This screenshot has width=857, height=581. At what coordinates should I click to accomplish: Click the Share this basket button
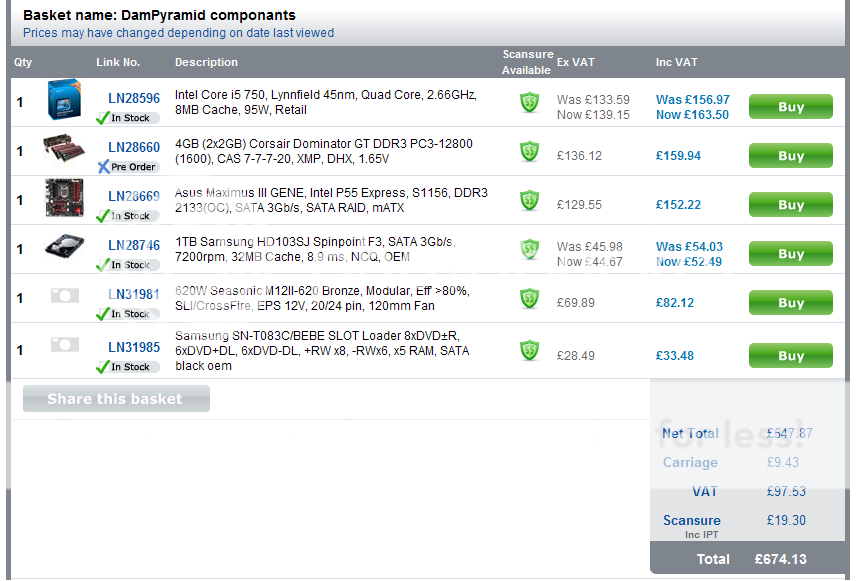click(116, 399)
